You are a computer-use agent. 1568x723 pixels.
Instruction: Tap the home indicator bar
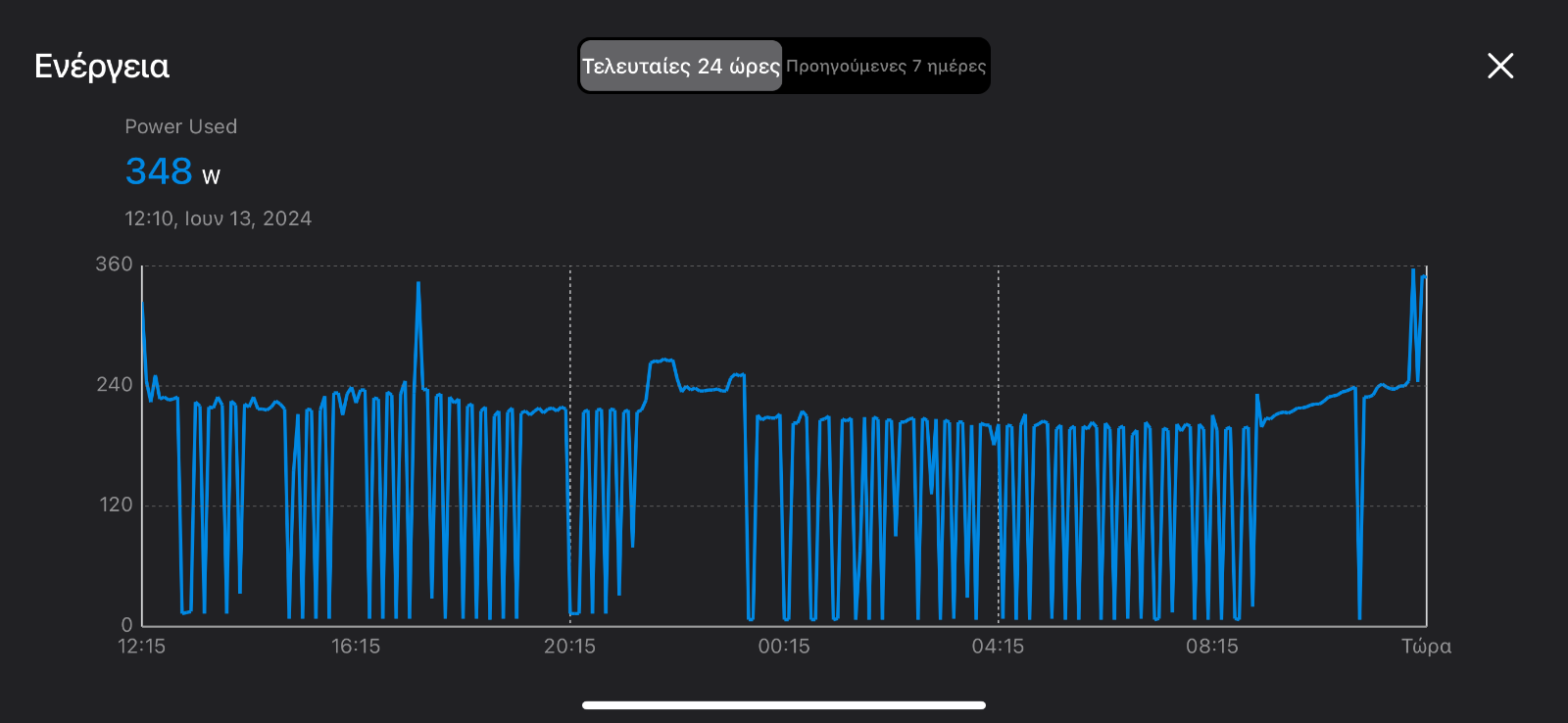[x=784, y=704]
